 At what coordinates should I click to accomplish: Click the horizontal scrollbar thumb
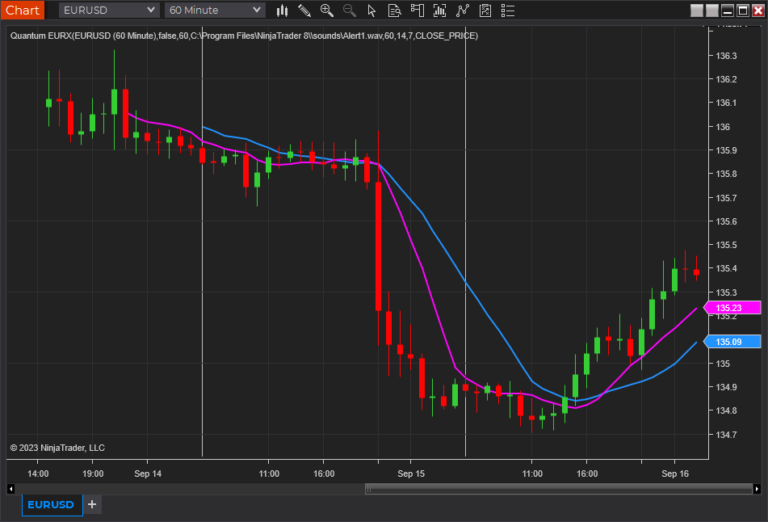560,489
